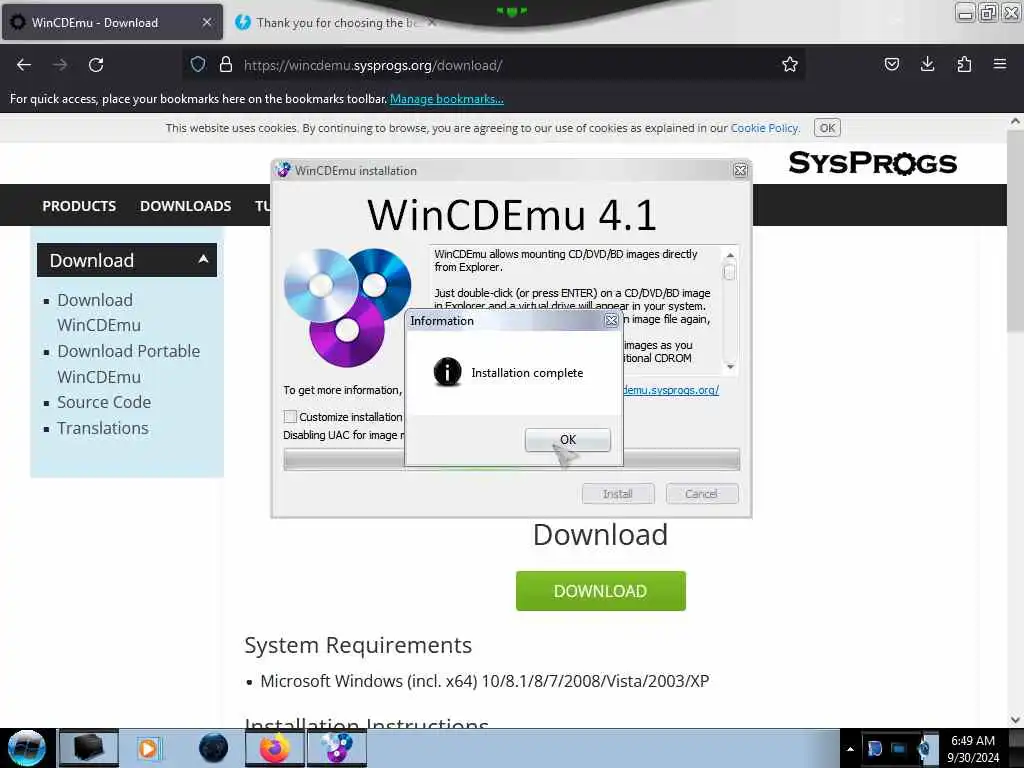Click OK in the Information dialog

(x=568, y=440)
